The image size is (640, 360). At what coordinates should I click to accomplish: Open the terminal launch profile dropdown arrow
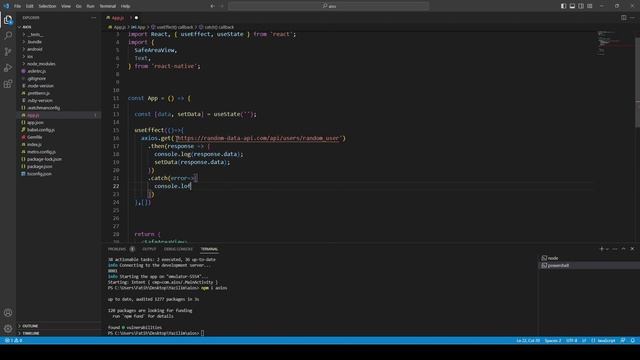click(x=607, y=249)
